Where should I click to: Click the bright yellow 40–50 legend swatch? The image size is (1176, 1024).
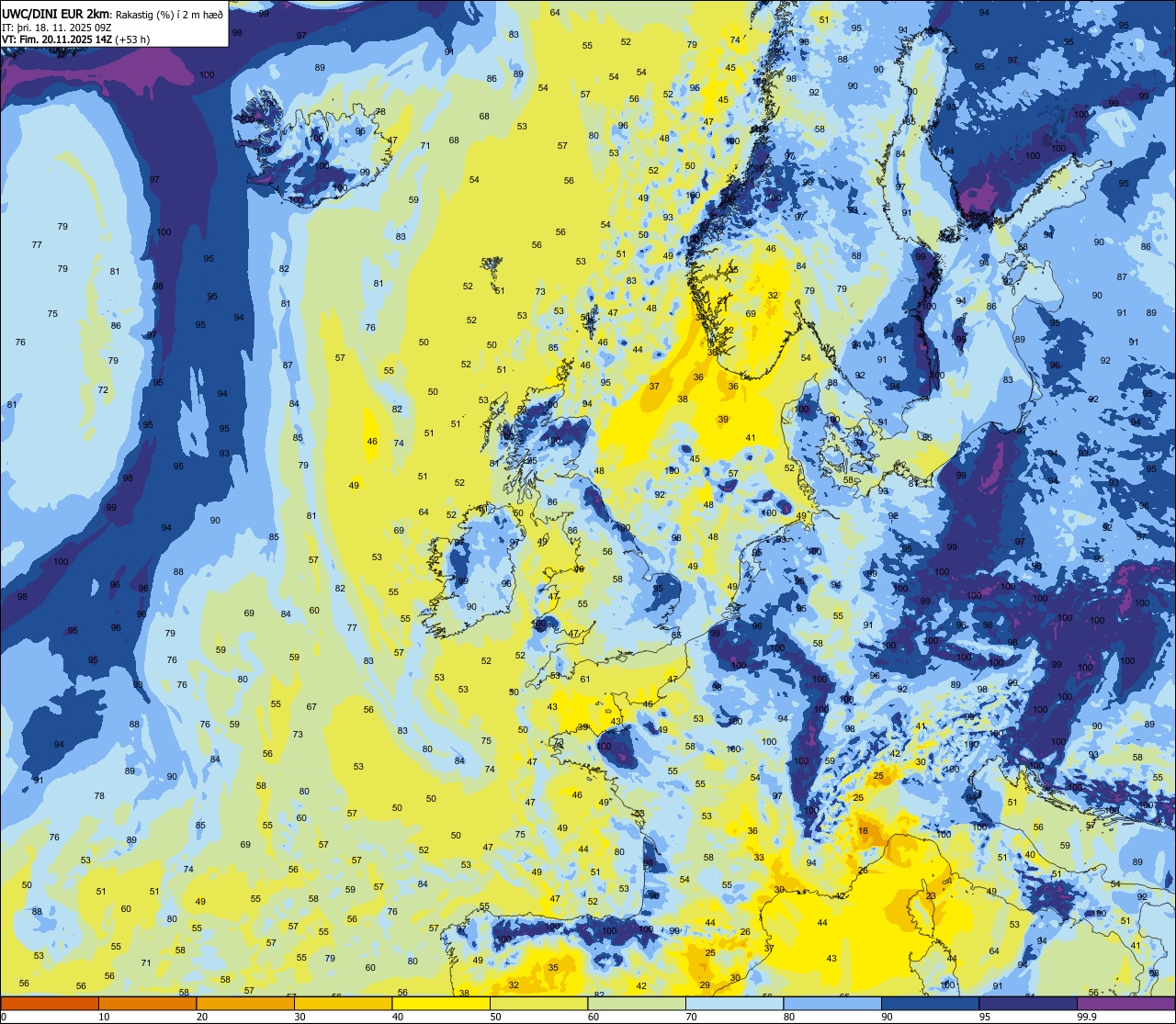[441, 1004]
